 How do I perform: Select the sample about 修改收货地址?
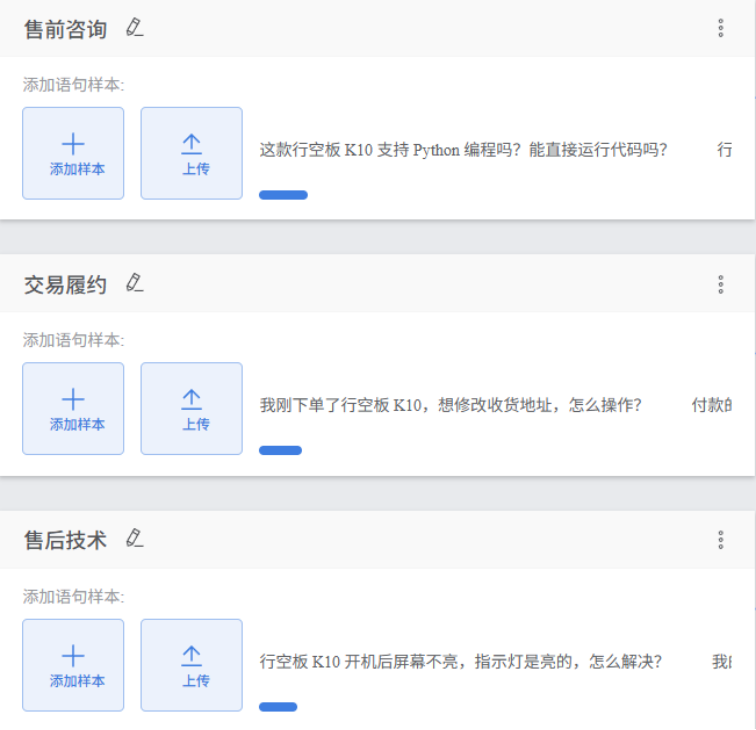450,405
